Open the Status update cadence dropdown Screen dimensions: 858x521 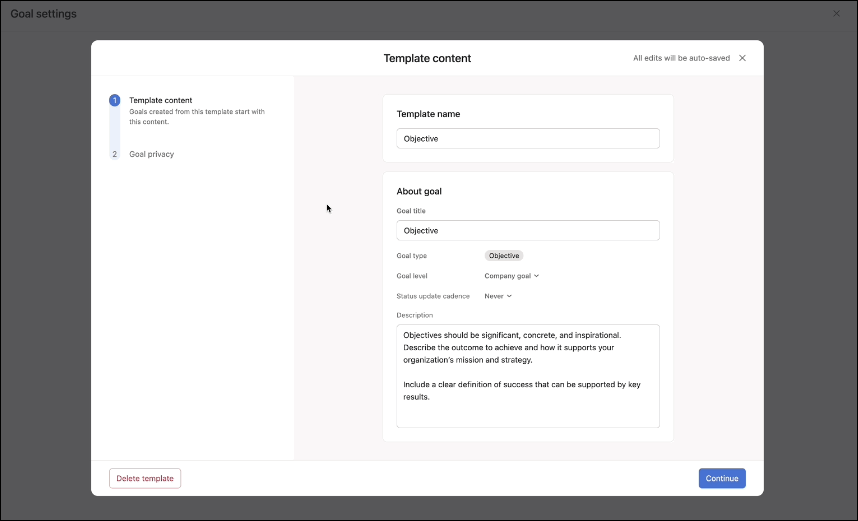pyautogui.click(x=497, y=296)
